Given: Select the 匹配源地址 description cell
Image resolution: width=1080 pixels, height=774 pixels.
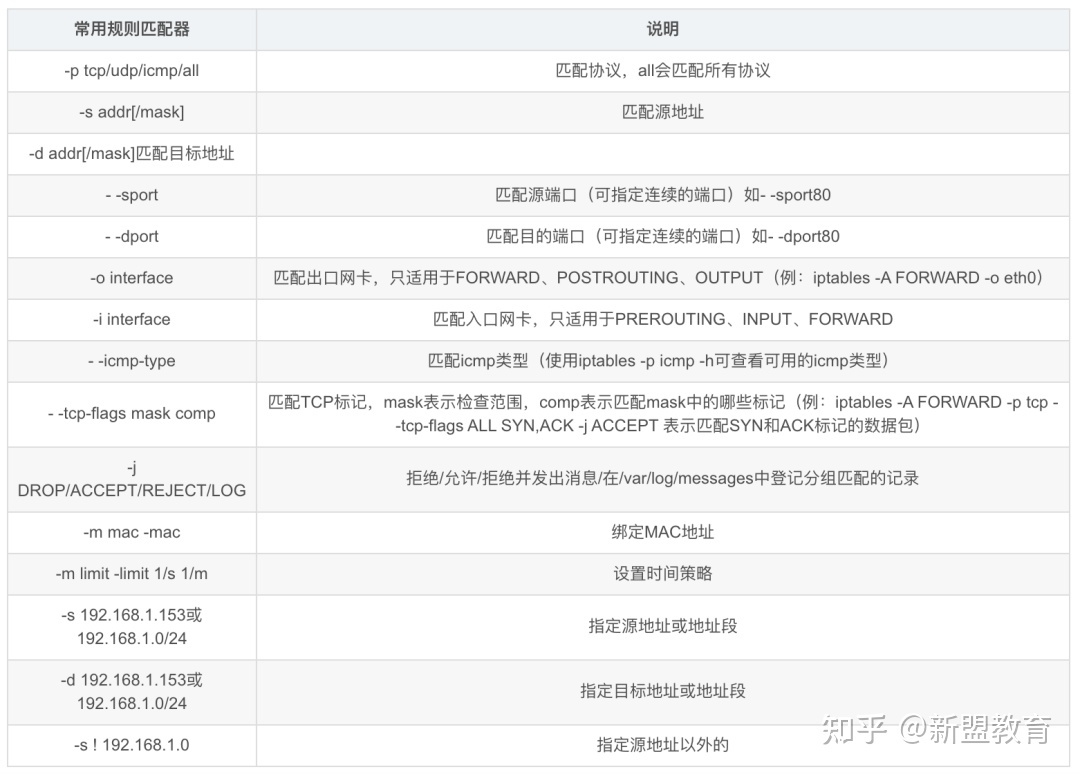Looking at the screenshot, I should coord(663,112).
